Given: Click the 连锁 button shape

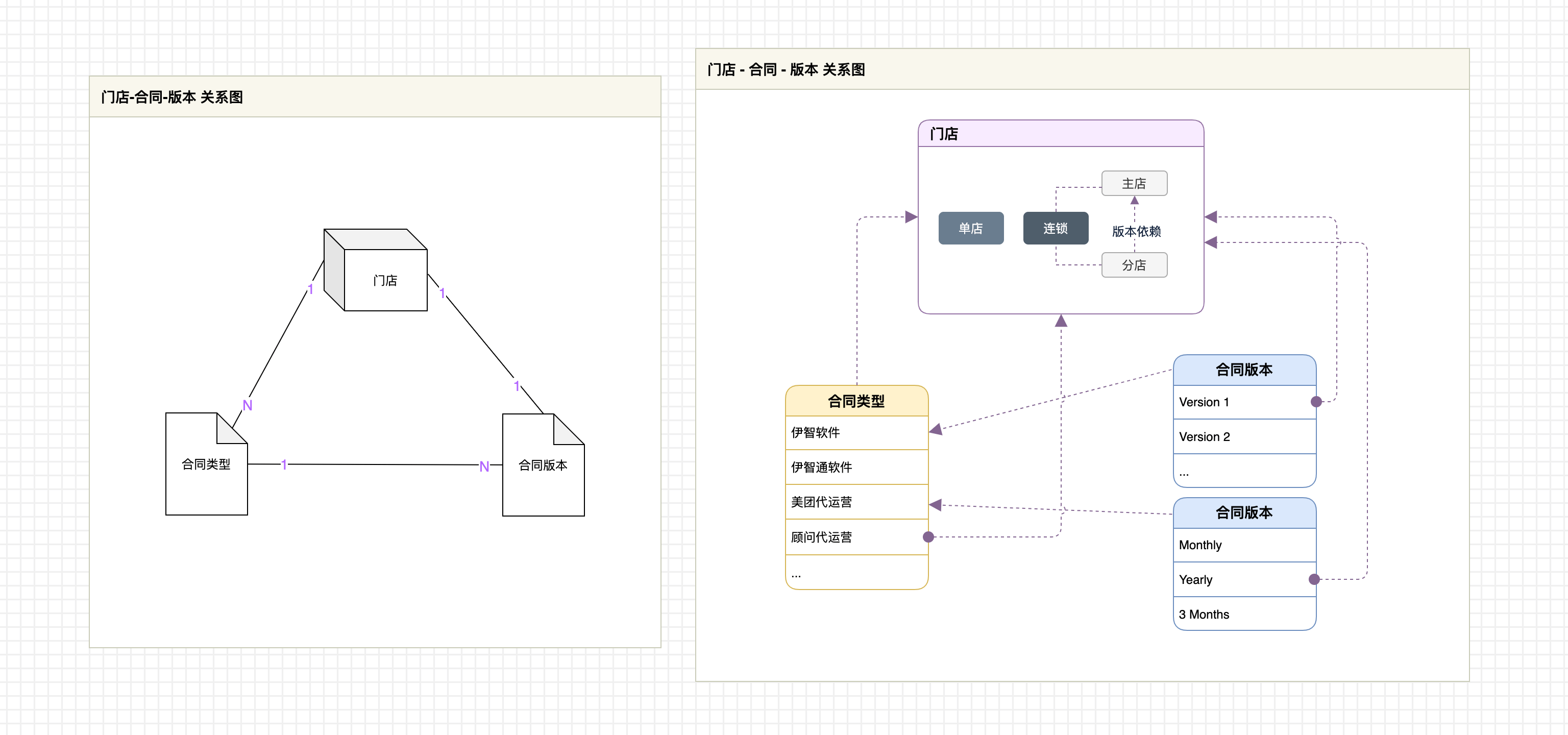Looking at the screenshot, I should [x=1056, y=228].
